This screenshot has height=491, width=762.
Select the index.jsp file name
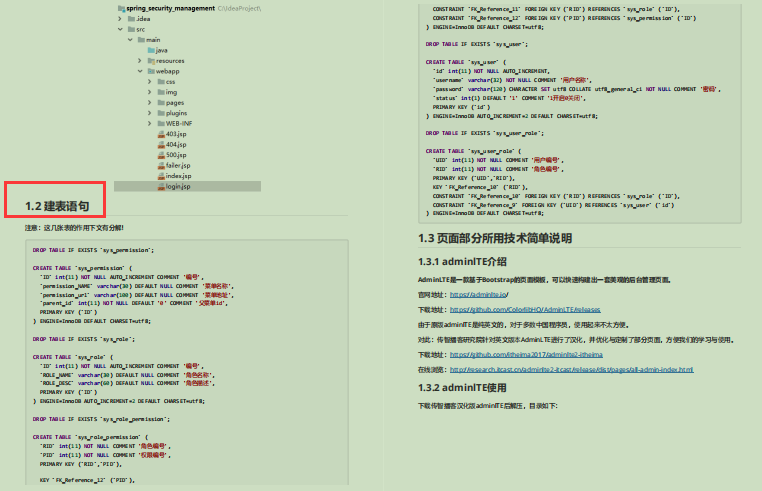178,176
